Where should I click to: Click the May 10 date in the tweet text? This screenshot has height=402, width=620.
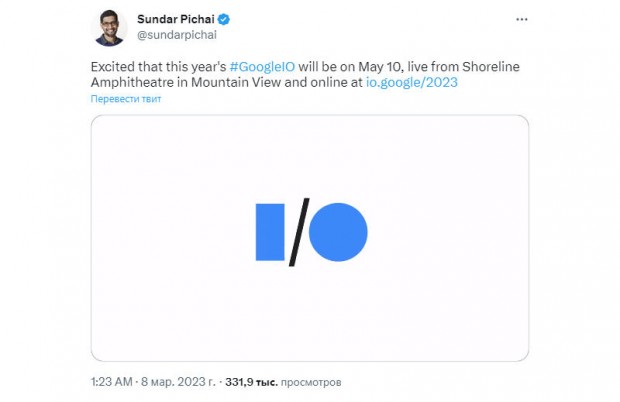pyautogui.click(x=380, y=66)
